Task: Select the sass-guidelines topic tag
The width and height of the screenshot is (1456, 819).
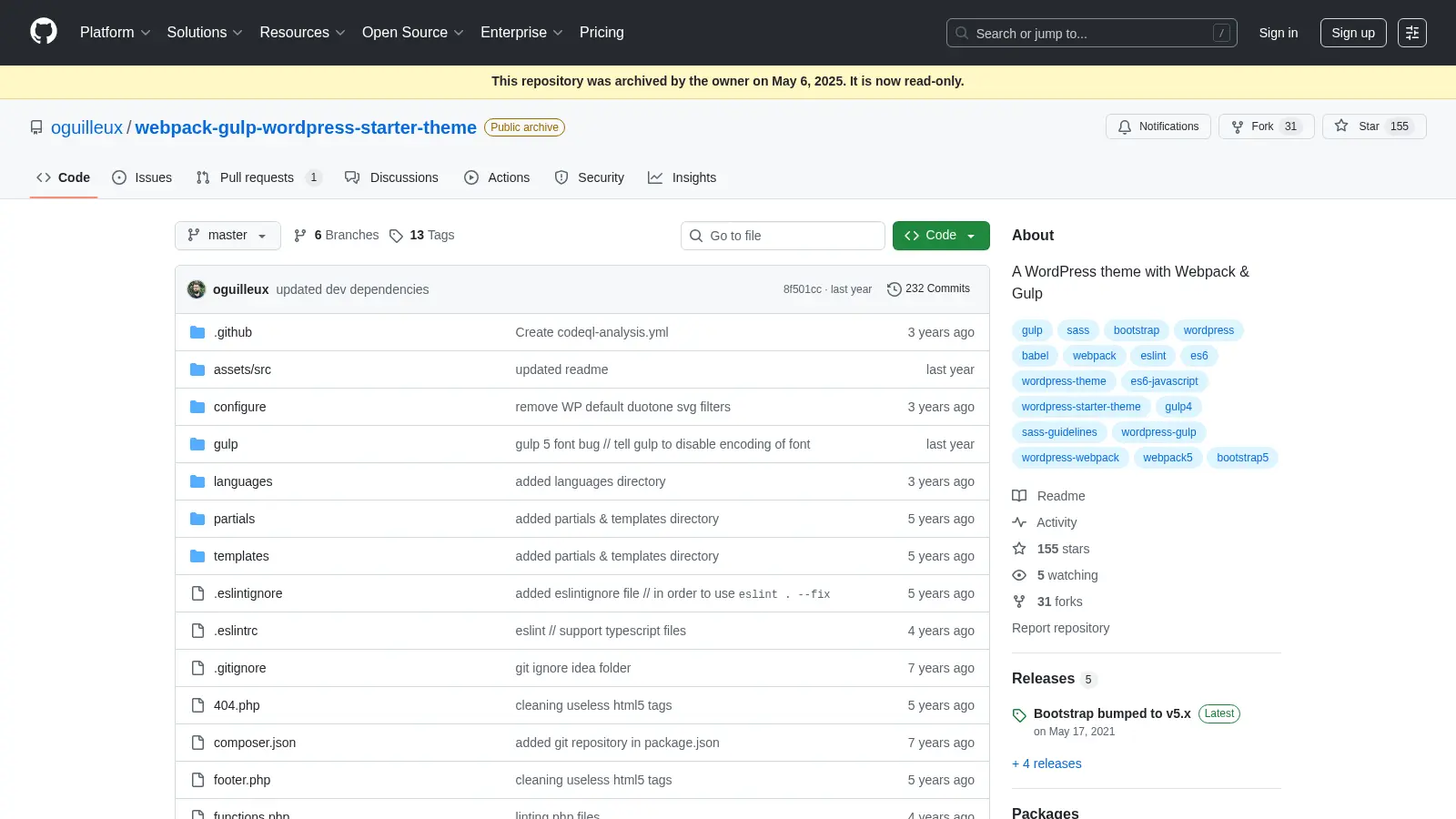Action: [x=1059, y=432]
